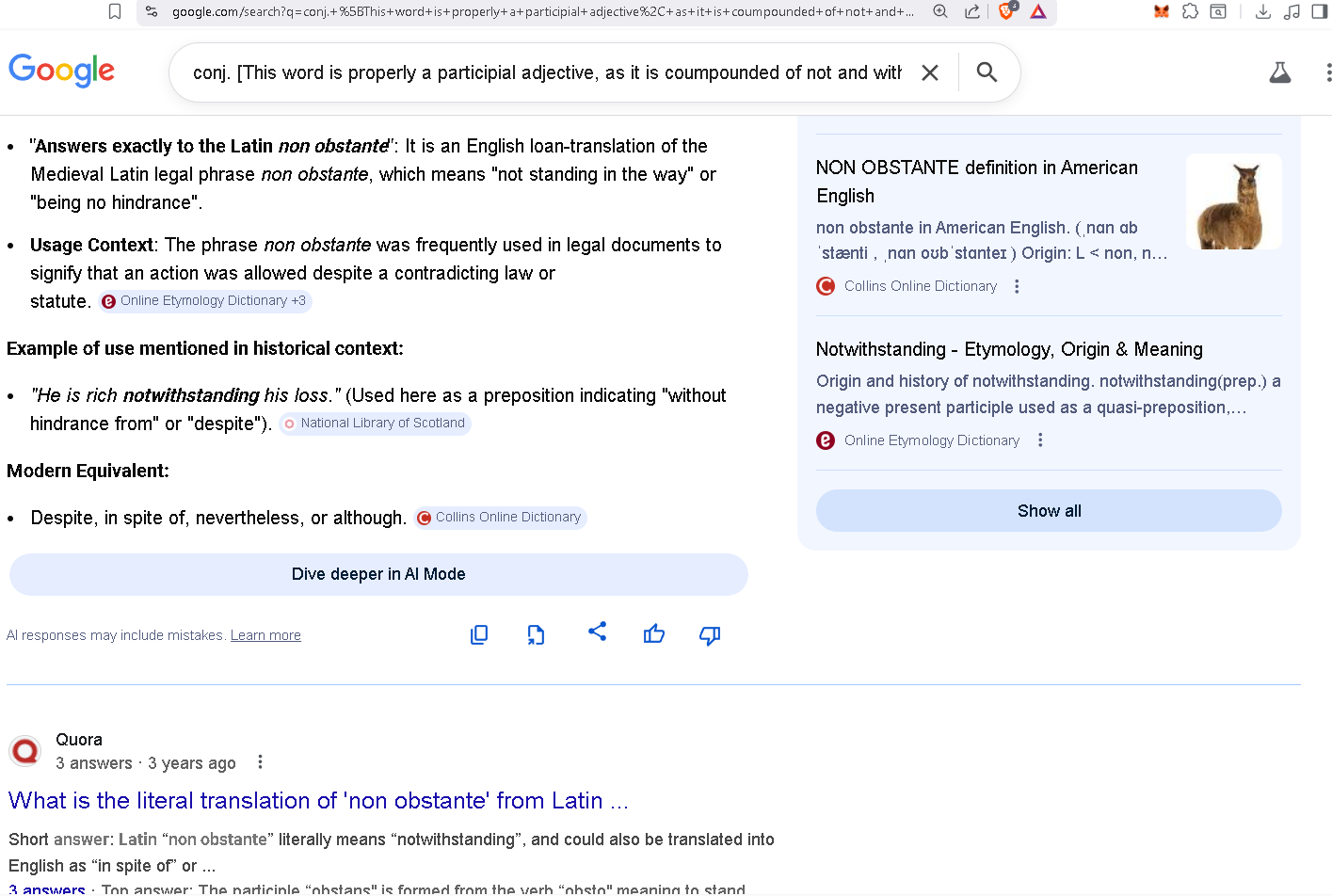
Task: Open the three-dot menu beside Quora result
Action: [x=260, y=762]
